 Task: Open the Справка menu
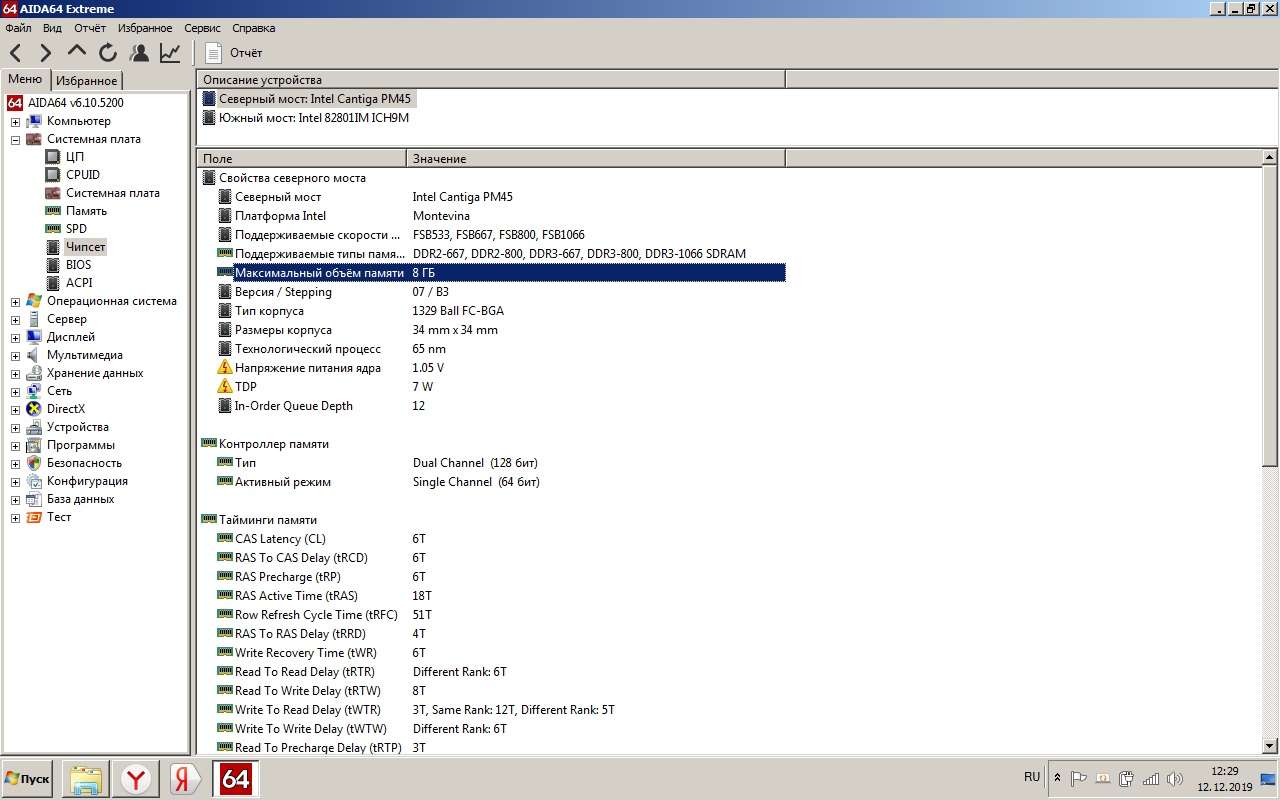point(254,28)
